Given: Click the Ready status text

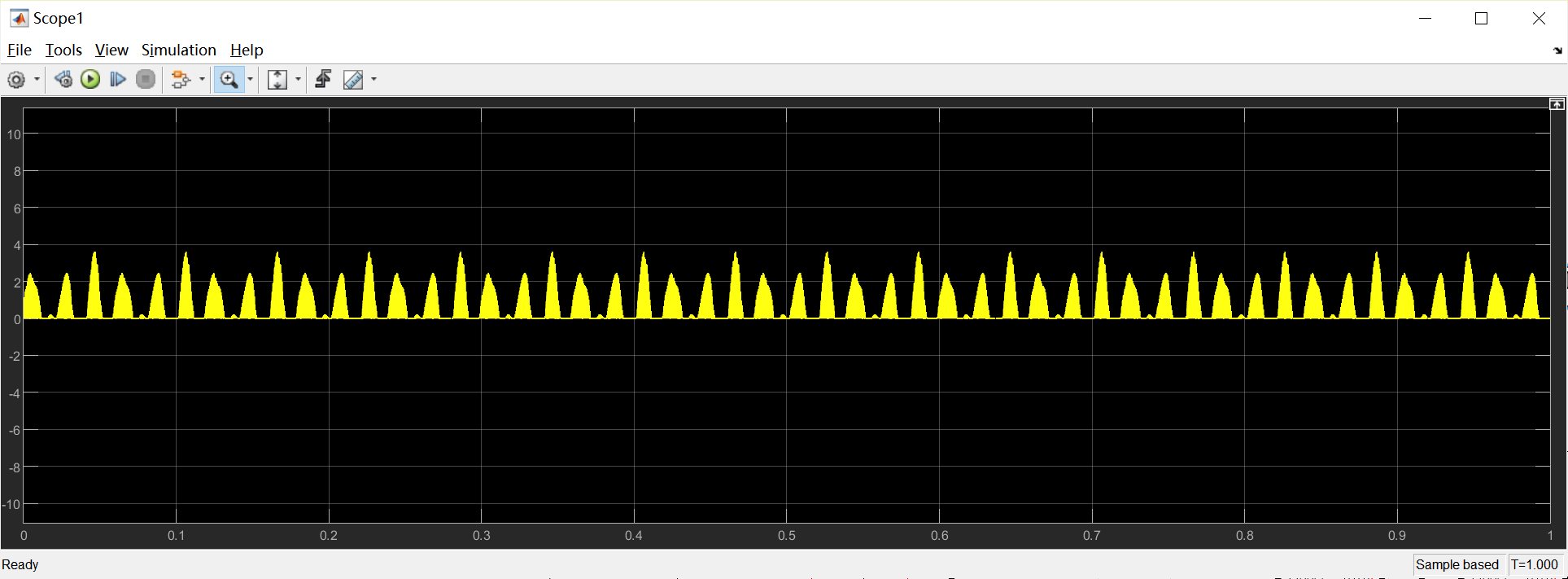Looking at the screenshot, I should (x=20, y=564).
